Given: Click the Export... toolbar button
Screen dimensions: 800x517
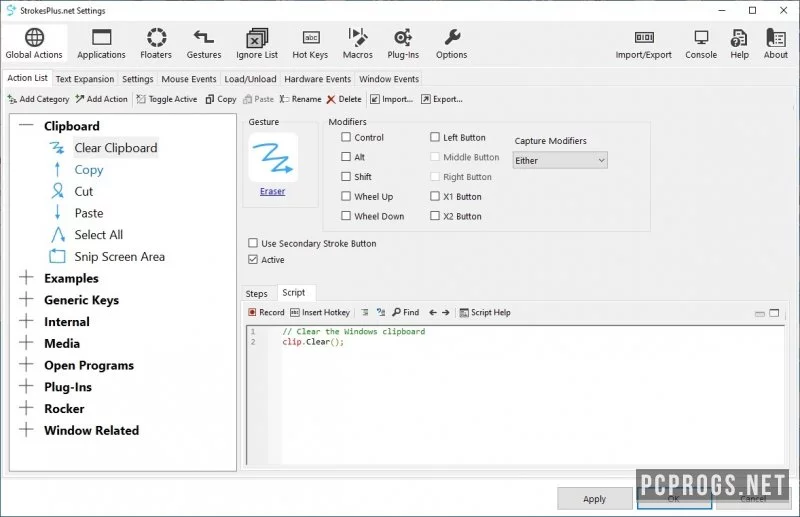Looking at the screenshot, I should [442, 99].
